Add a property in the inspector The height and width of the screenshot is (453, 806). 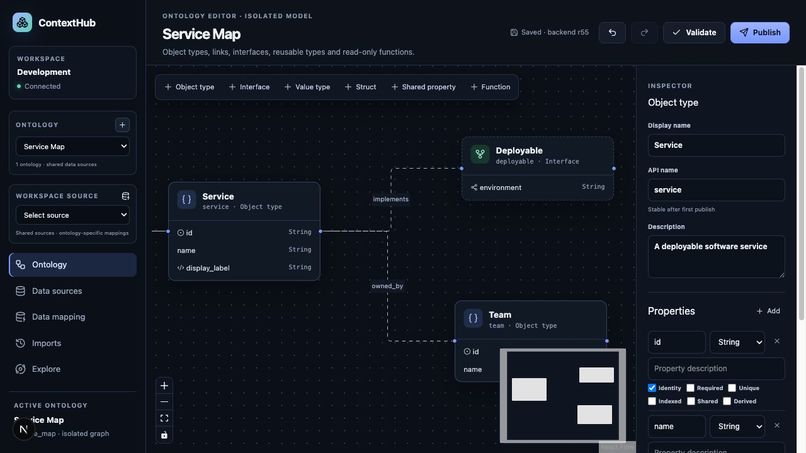768,311
